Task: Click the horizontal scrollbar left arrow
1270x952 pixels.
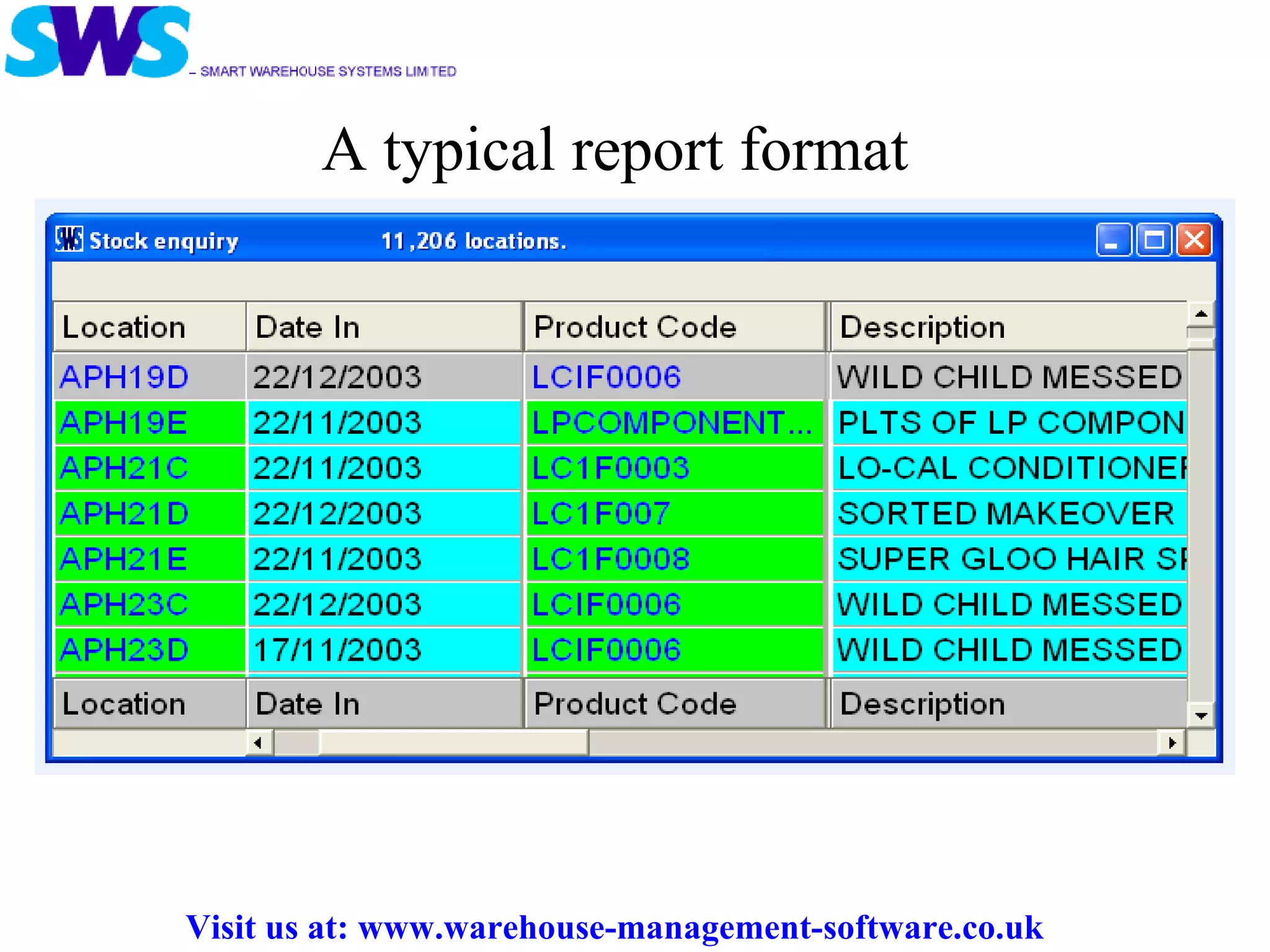Action: tap(259, 743)
